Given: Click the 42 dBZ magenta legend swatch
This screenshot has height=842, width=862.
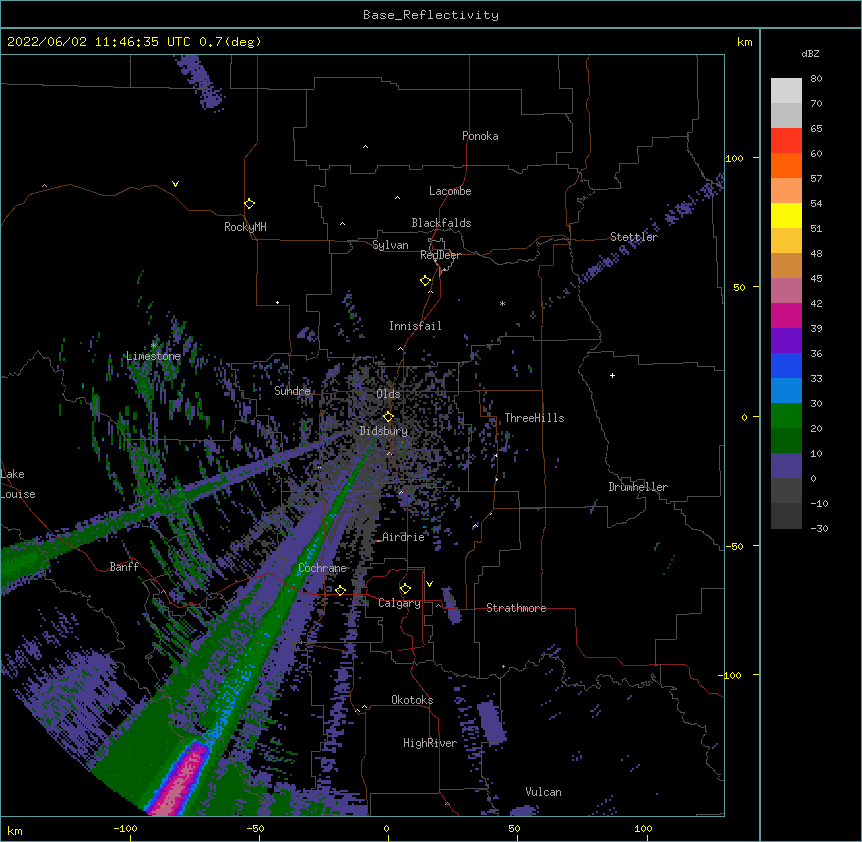Looking at the screenshot, I should (x=786, y=315).
